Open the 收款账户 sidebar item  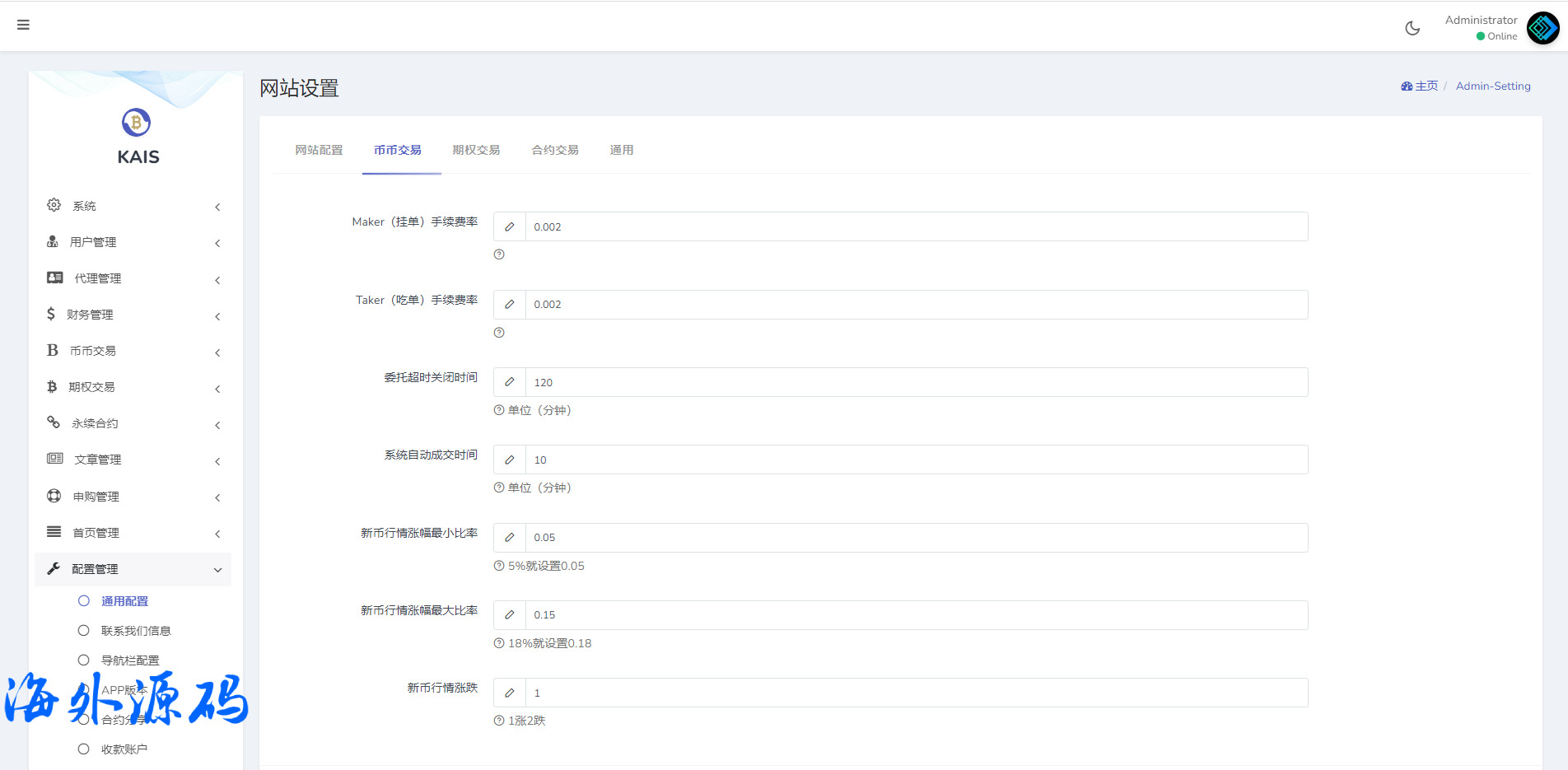124,749
